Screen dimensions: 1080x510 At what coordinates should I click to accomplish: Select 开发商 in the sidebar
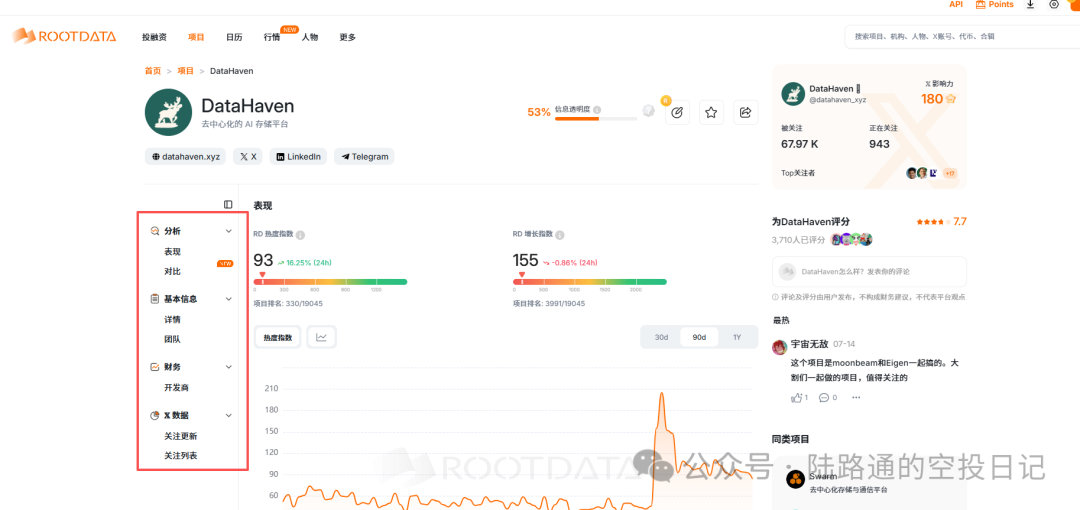[x=176, y=388]
